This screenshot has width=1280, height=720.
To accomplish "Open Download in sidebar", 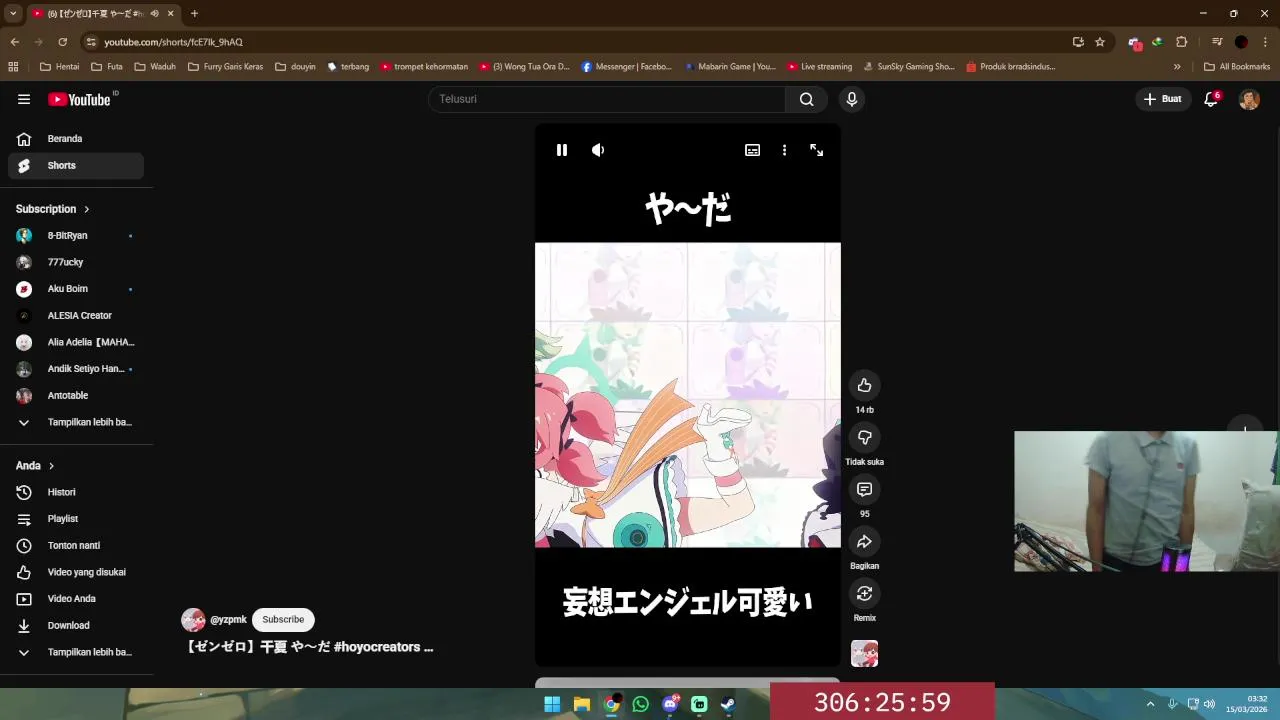I will point(76,626).
